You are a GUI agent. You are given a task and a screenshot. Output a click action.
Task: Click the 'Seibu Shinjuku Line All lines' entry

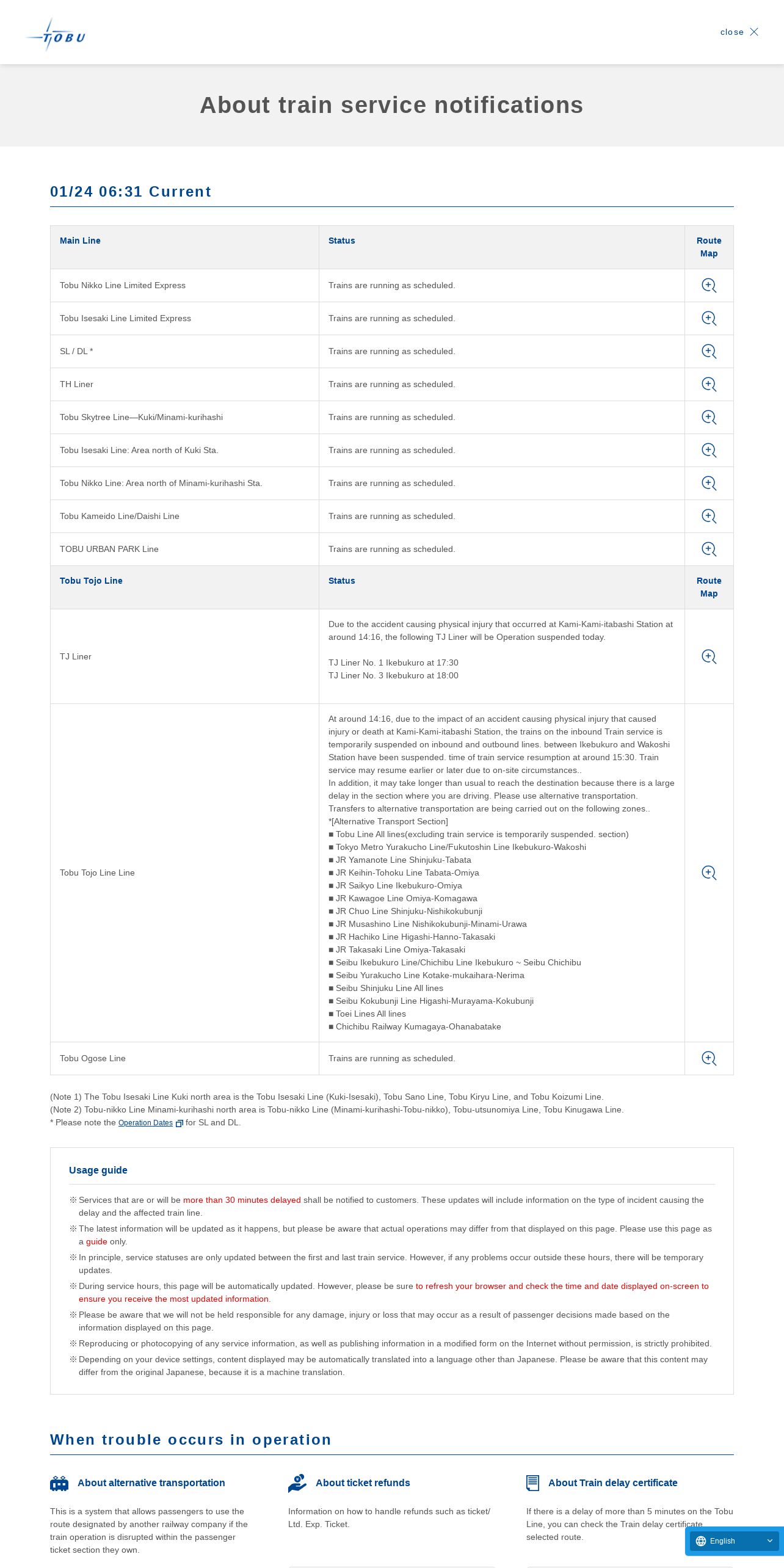(x=386, y=988)
